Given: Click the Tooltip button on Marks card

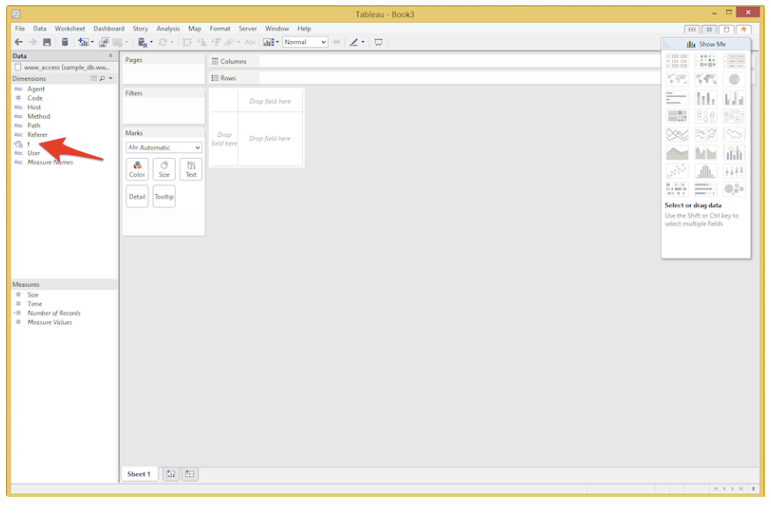Looking at the screenshot, I should tap(164, 196).
